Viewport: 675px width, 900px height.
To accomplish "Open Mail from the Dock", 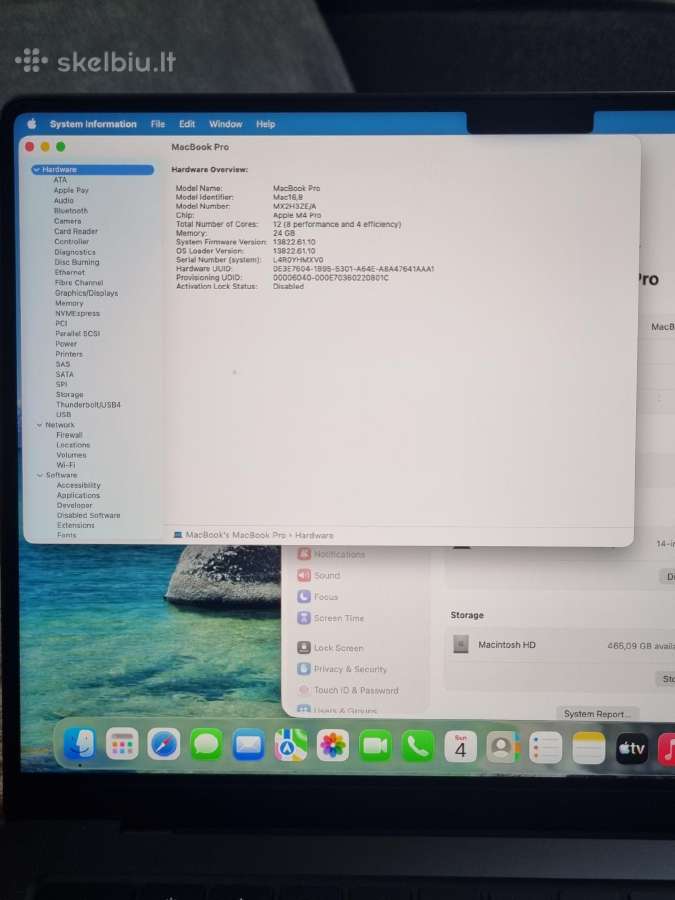I will (249, 744).
